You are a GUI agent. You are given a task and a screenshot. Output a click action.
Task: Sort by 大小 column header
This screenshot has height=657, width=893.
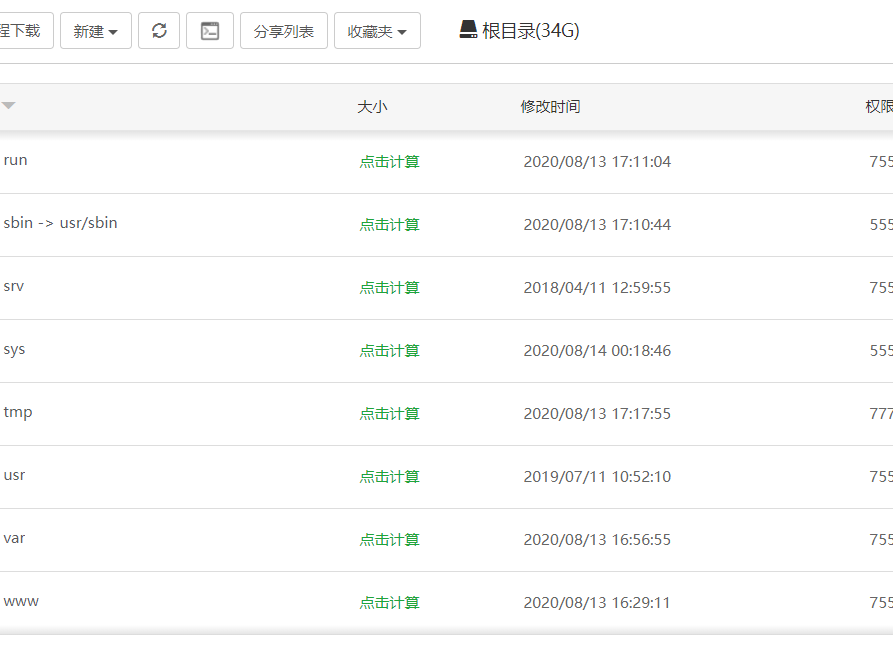click(372, 106)
